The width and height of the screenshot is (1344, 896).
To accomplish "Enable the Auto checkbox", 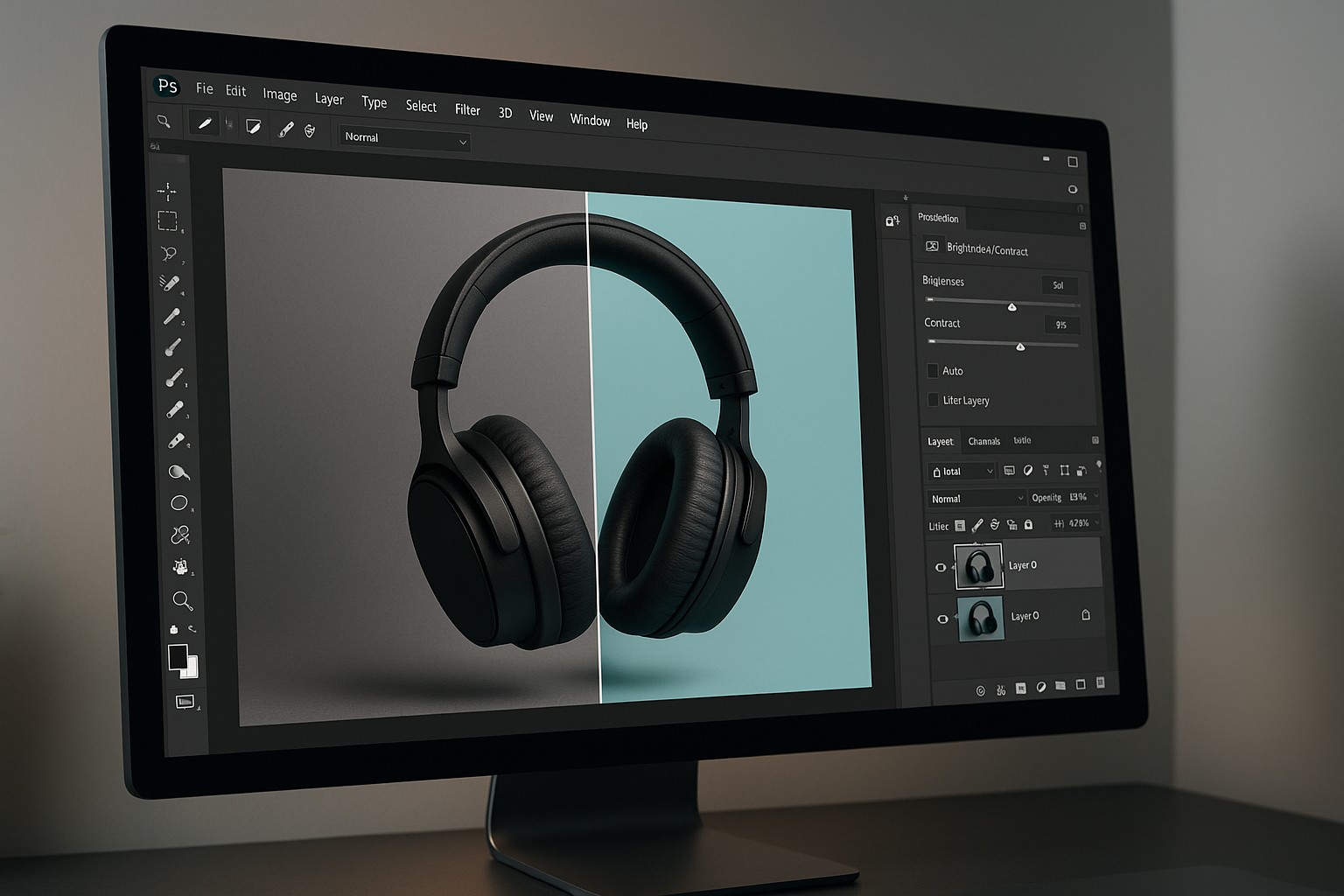I will (933, 370).
